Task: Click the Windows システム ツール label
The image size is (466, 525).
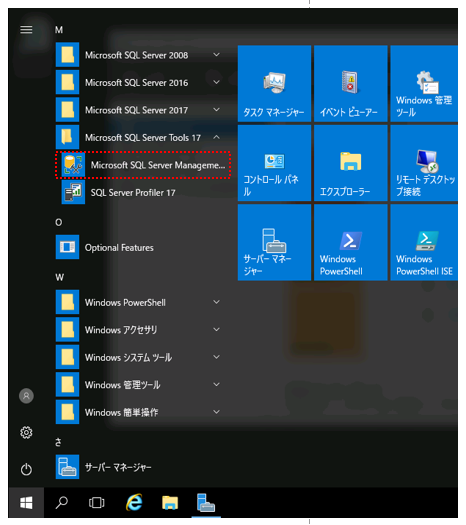Action: (x=128, y=358)
